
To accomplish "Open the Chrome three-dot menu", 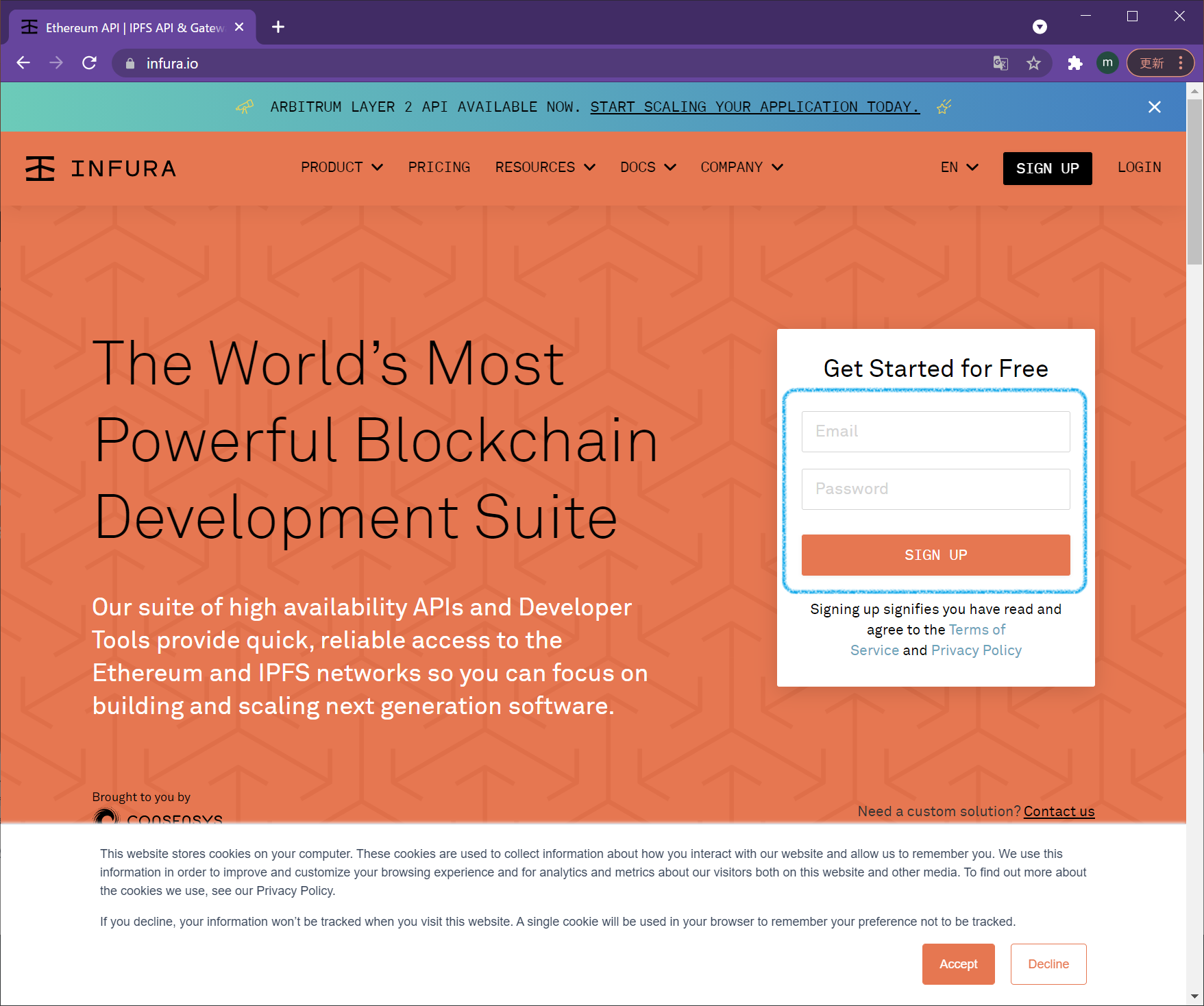I will coord(1181,63).
